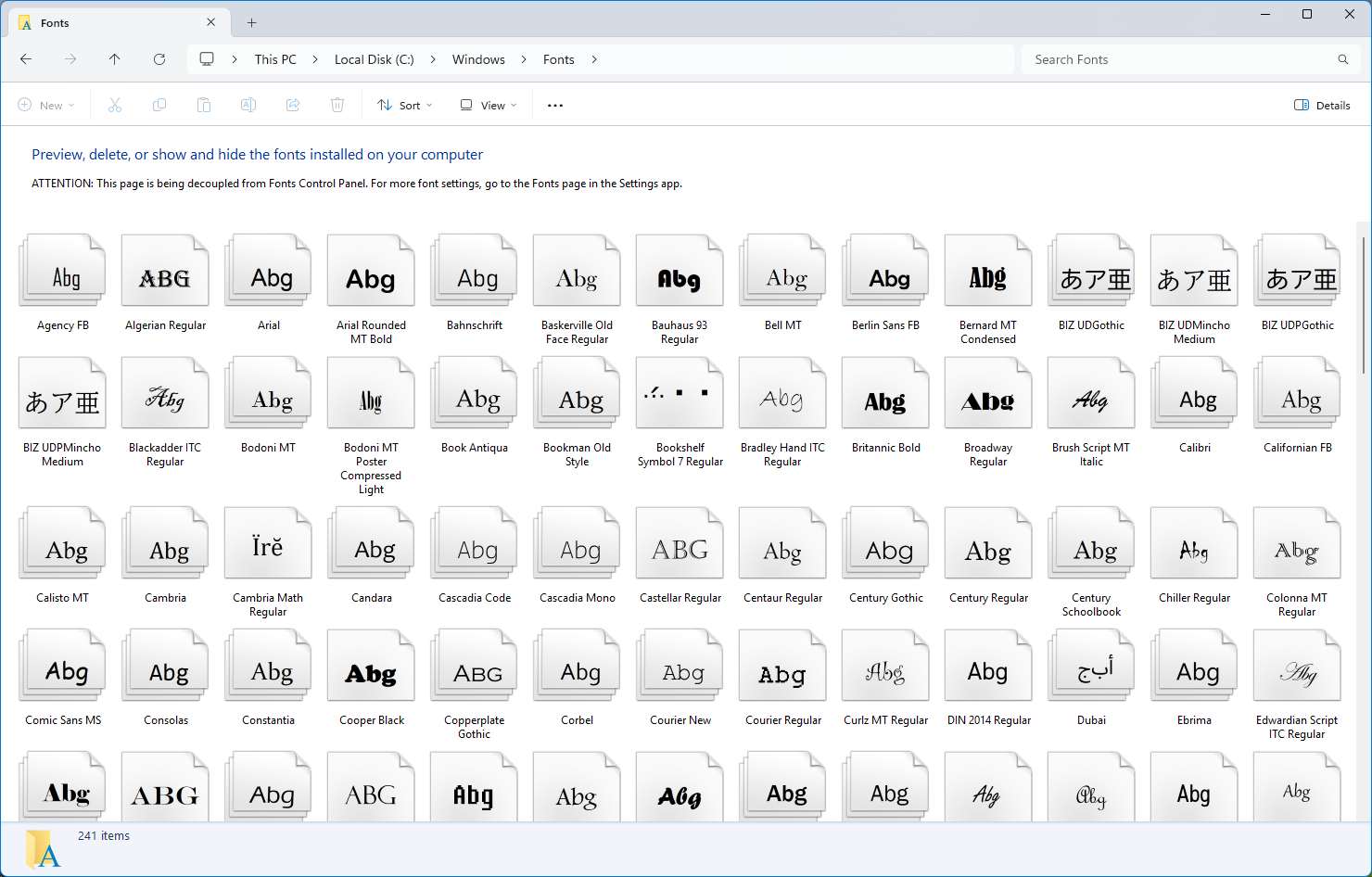Select the Fonts tab
Viewport: 1372px width, 877px height.
[x=119, y=22]
